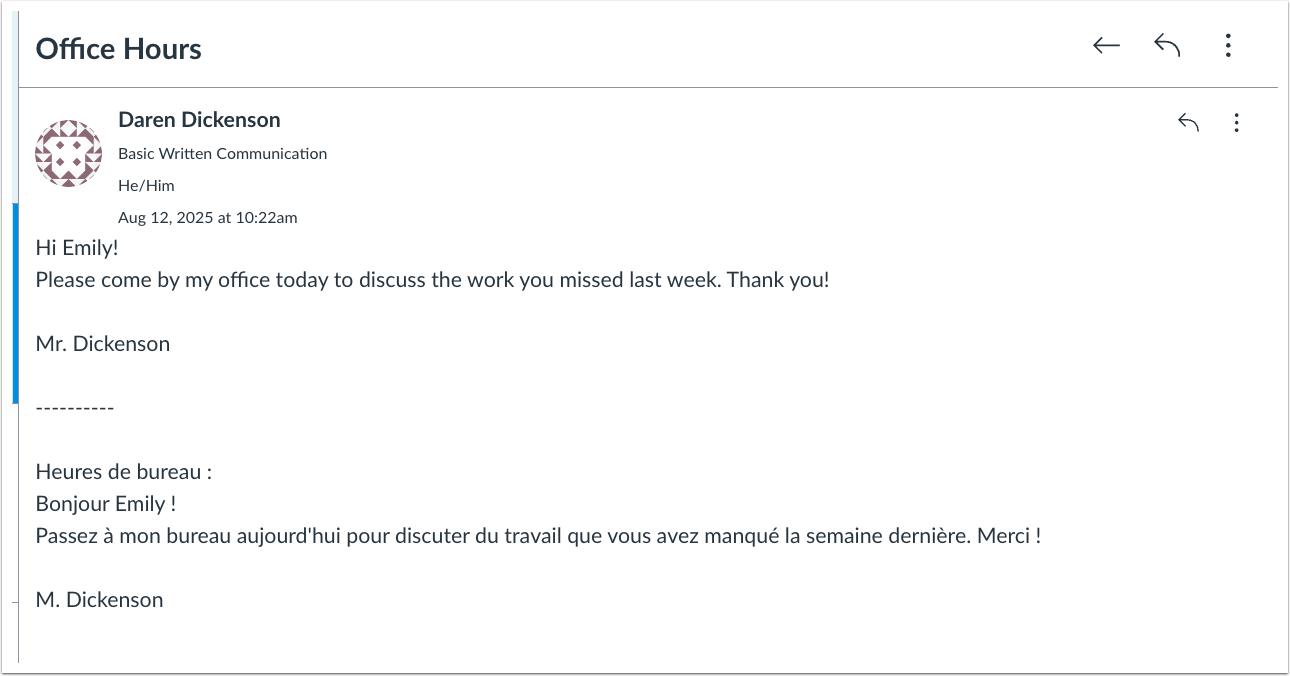Click the Heures de bureau translation line
The image size is (1290, 676).
(122, 471)
